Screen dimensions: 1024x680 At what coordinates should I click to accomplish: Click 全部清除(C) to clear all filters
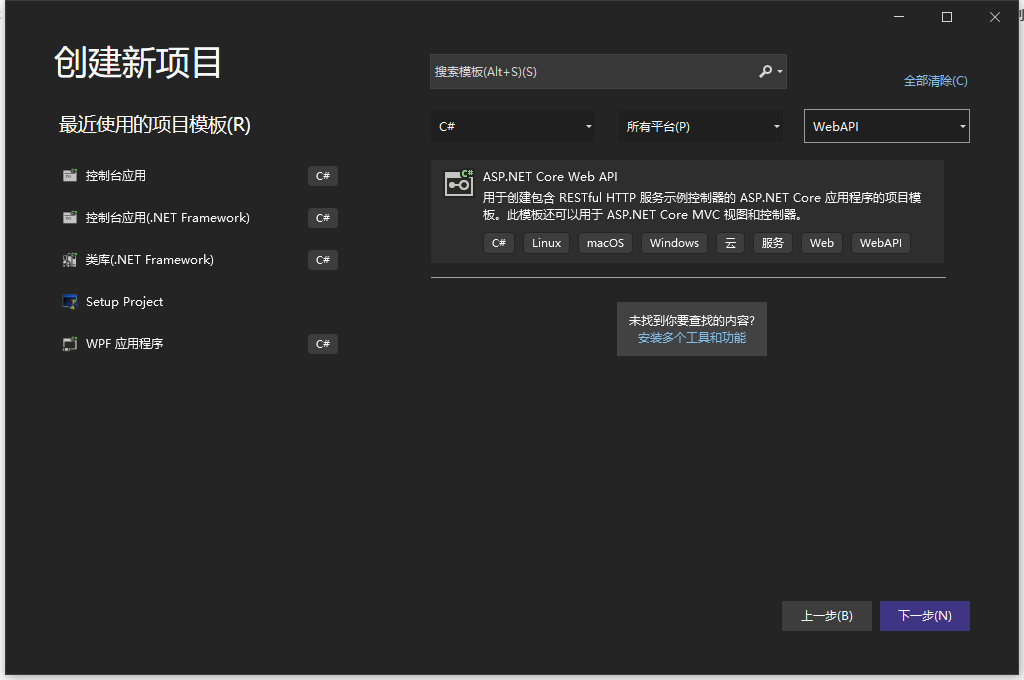click(x=935, y=81)
